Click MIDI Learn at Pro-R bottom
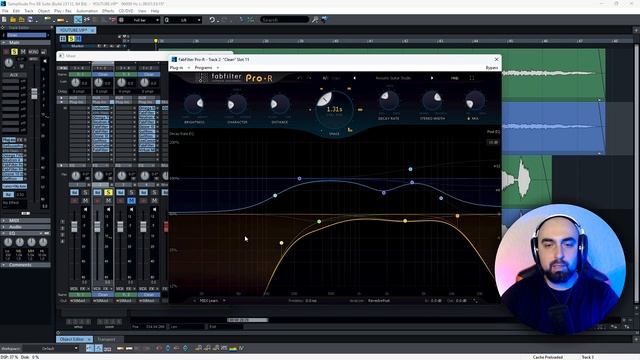 209,301
